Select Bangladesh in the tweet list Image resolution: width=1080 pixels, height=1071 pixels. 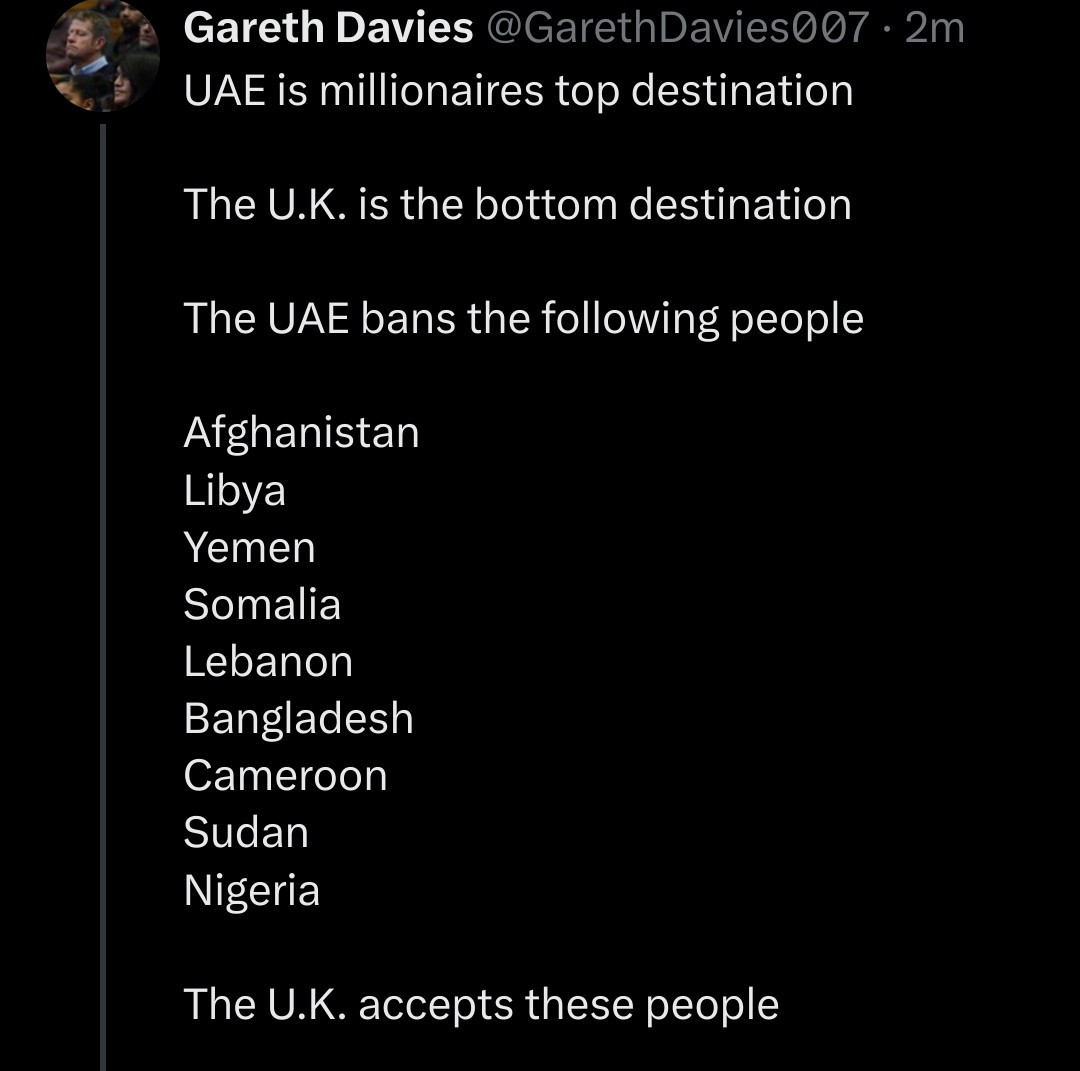(299, 719)
